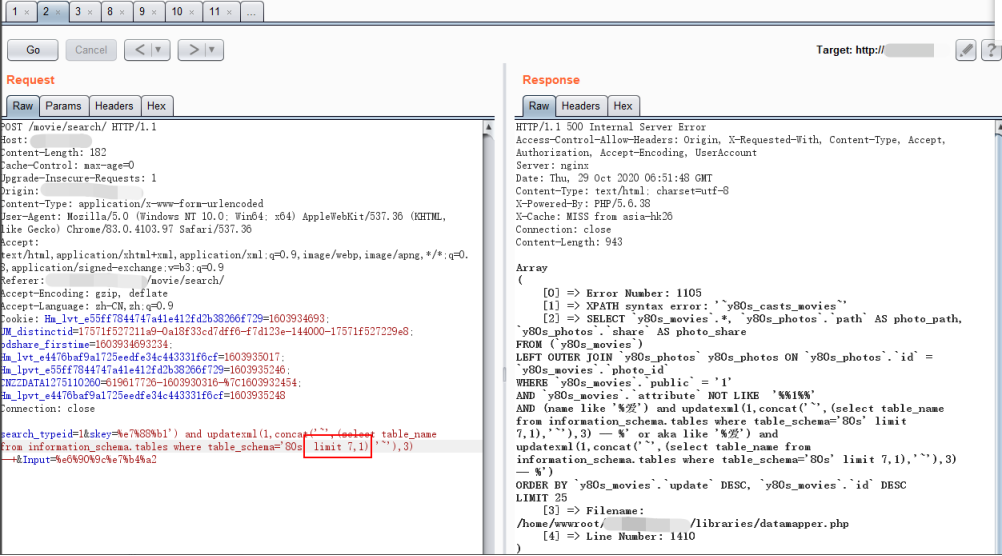Screen dimensions: 1002x556
Task: Close Repeater tab 8
Action: point(122,12)
